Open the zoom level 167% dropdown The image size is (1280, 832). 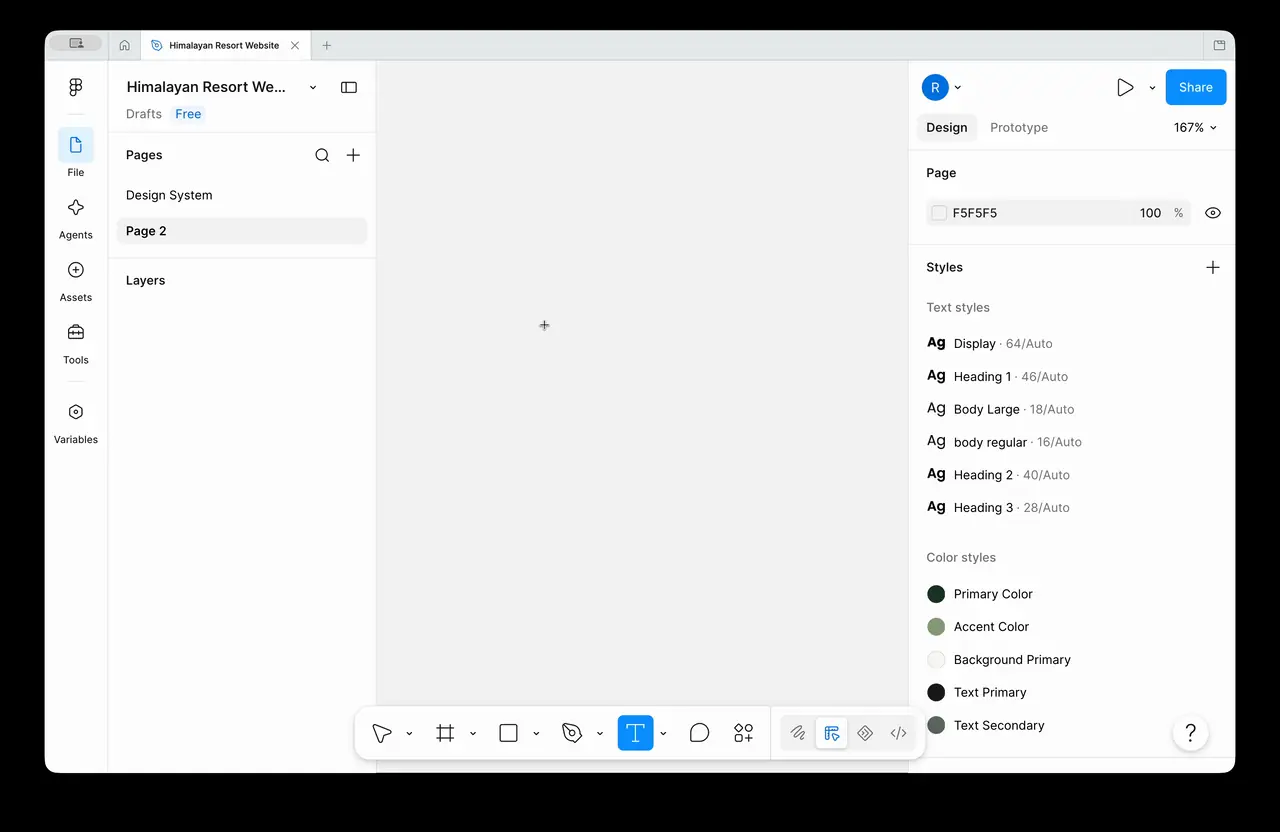coord(1195,127)
